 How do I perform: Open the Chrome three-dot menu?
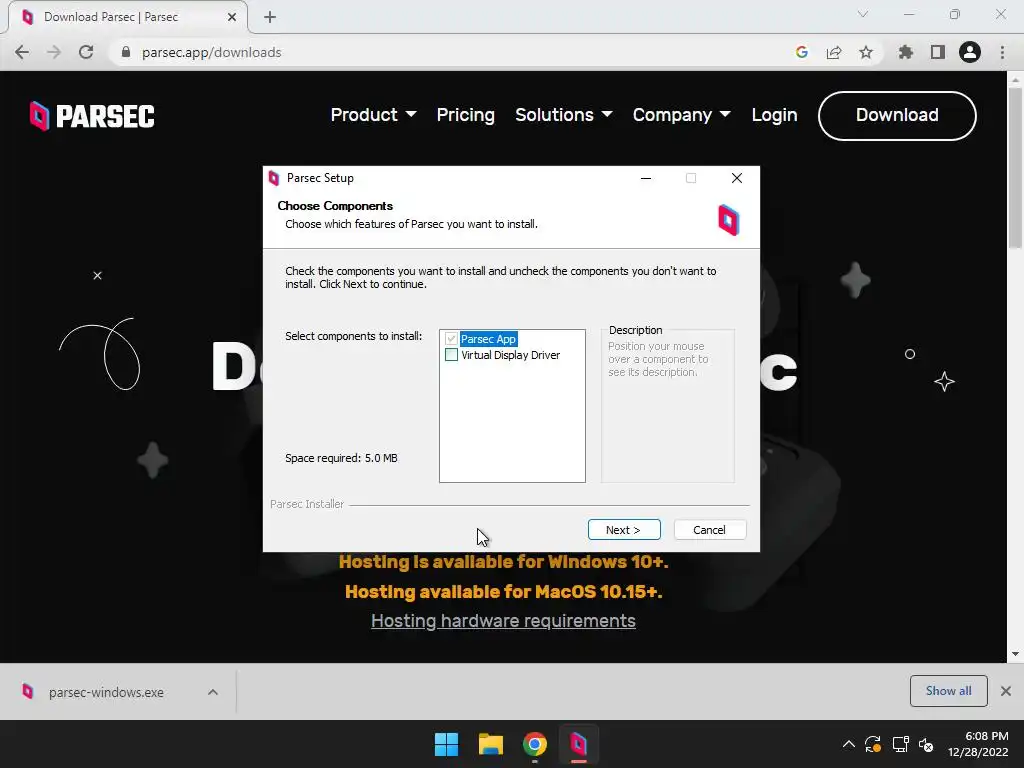pos(1002,52)
